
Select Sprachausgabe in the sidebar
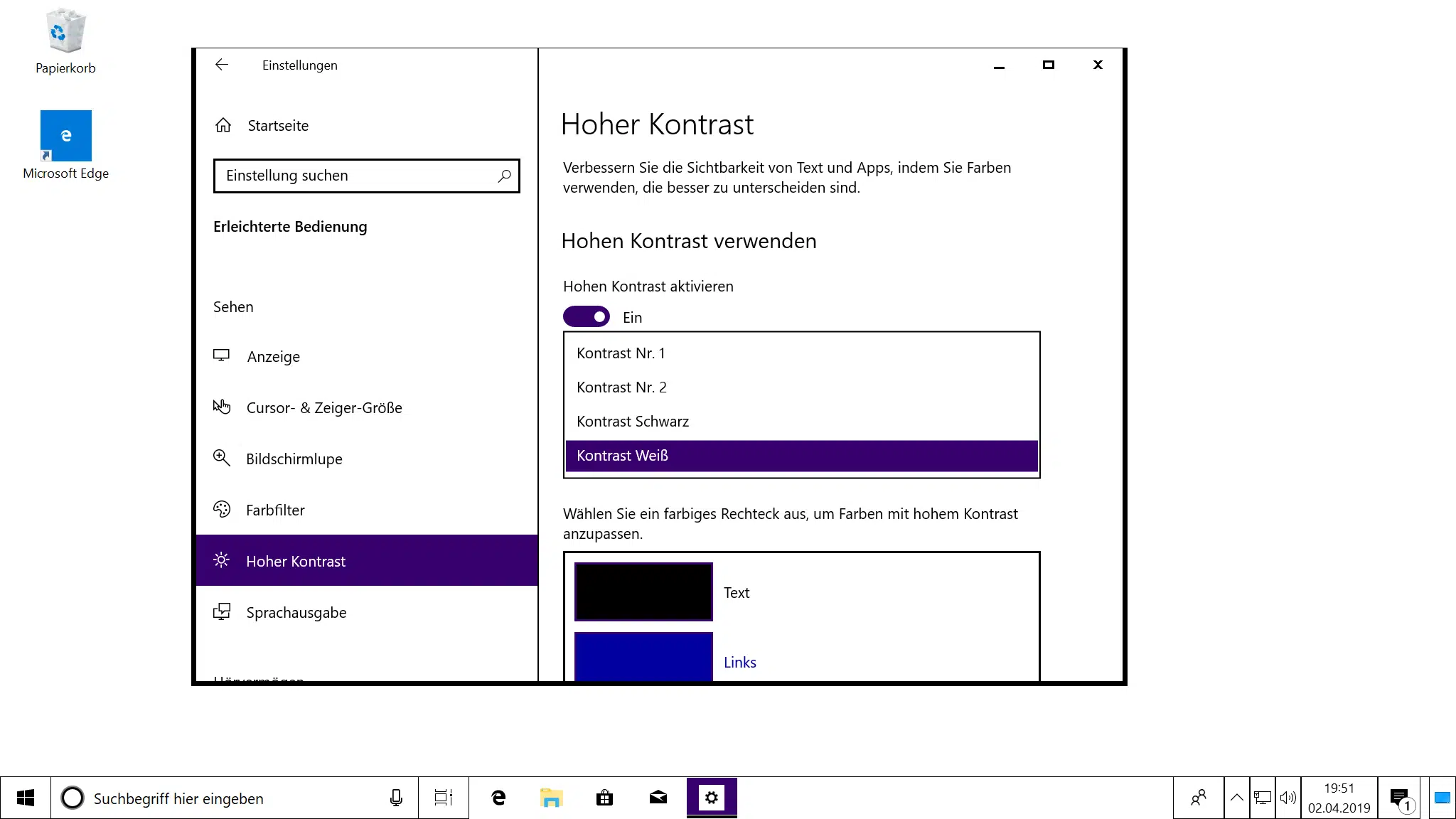[296, 612]
